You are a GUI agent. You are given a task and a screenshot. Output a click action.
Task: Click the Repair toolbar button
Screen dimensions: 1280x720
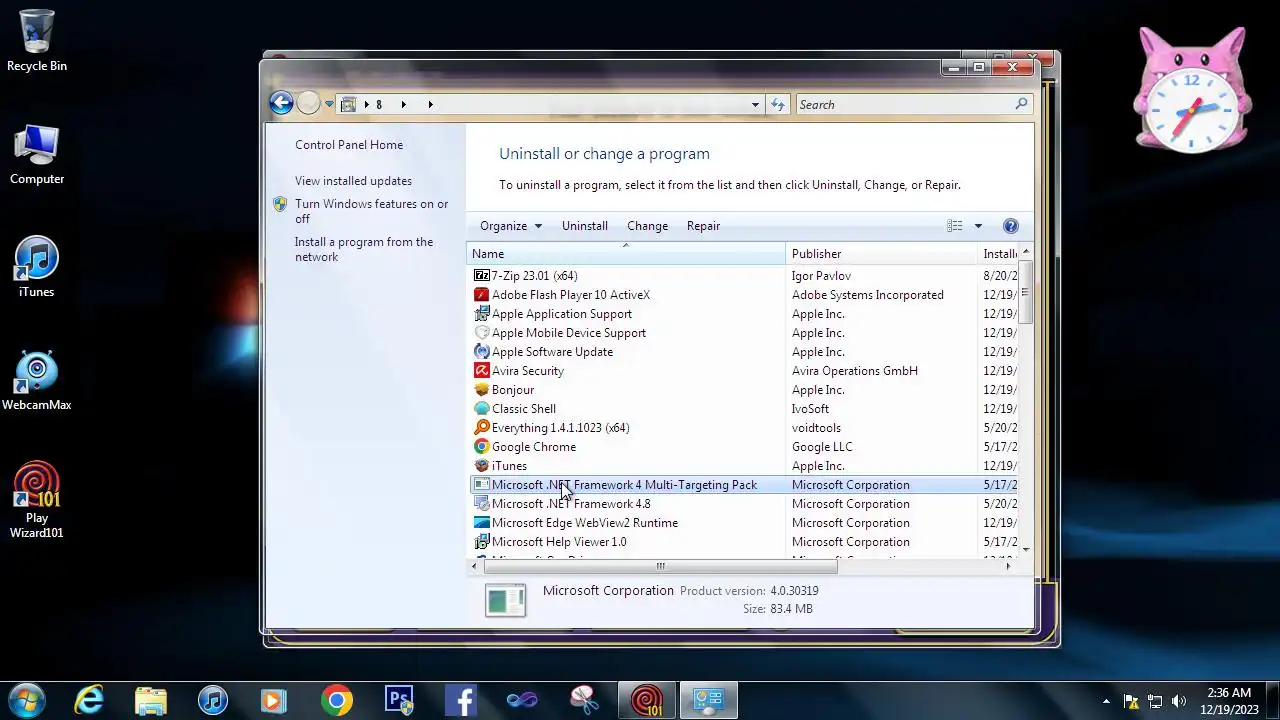coord(703,226)
